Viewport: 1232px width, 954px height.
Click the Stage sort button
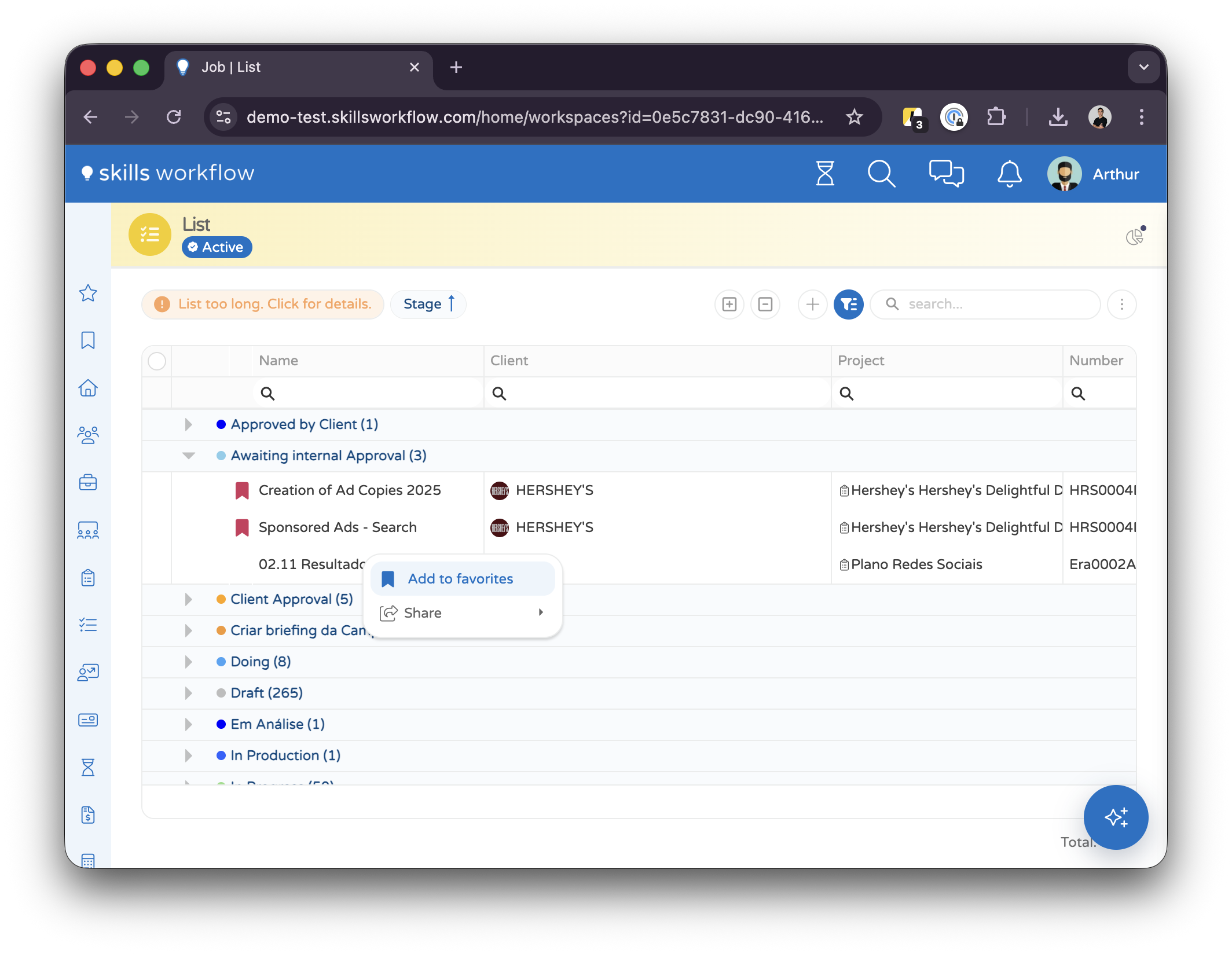[428, 304]
